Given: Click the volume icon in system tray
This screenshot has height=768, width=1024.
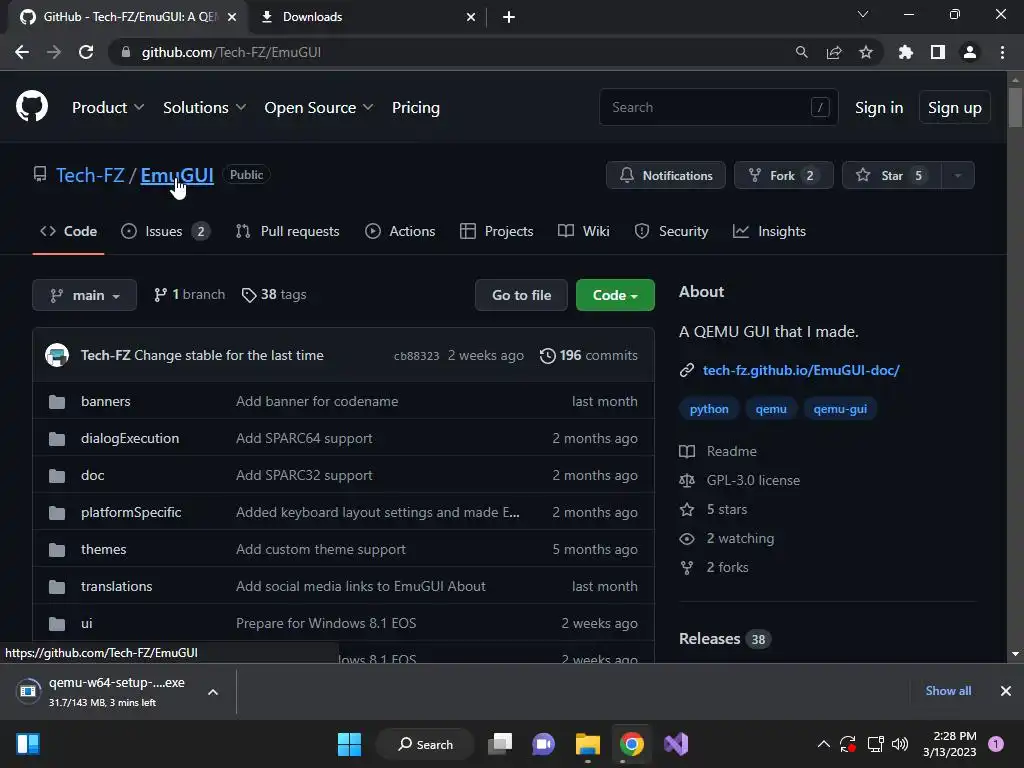Looking at the screenshot, I should [900, 744].
